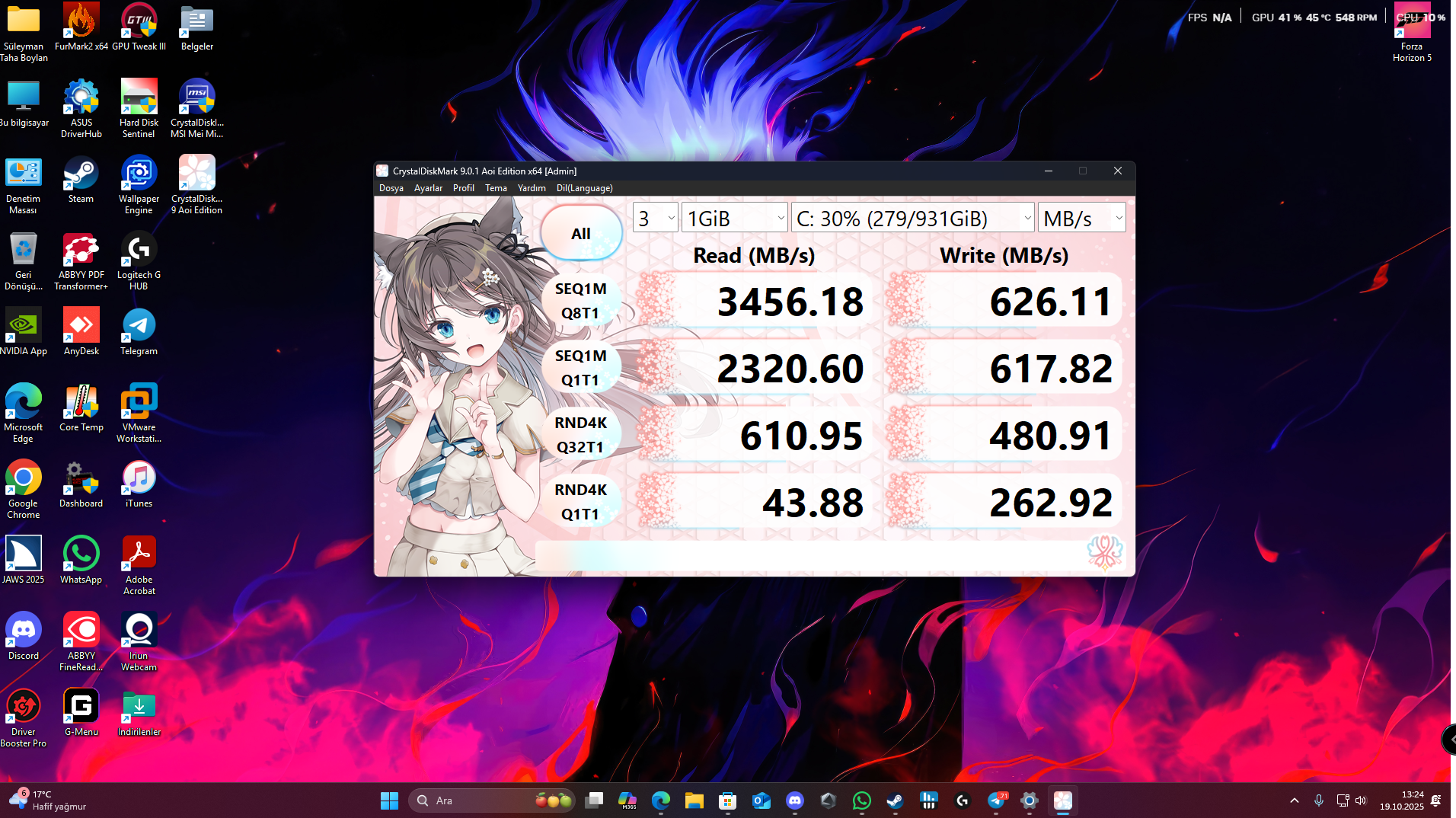This screenshot has width=1456, height=818.
Task: Open Logitech G HUB desktop icon
Action: click(139, 260)
